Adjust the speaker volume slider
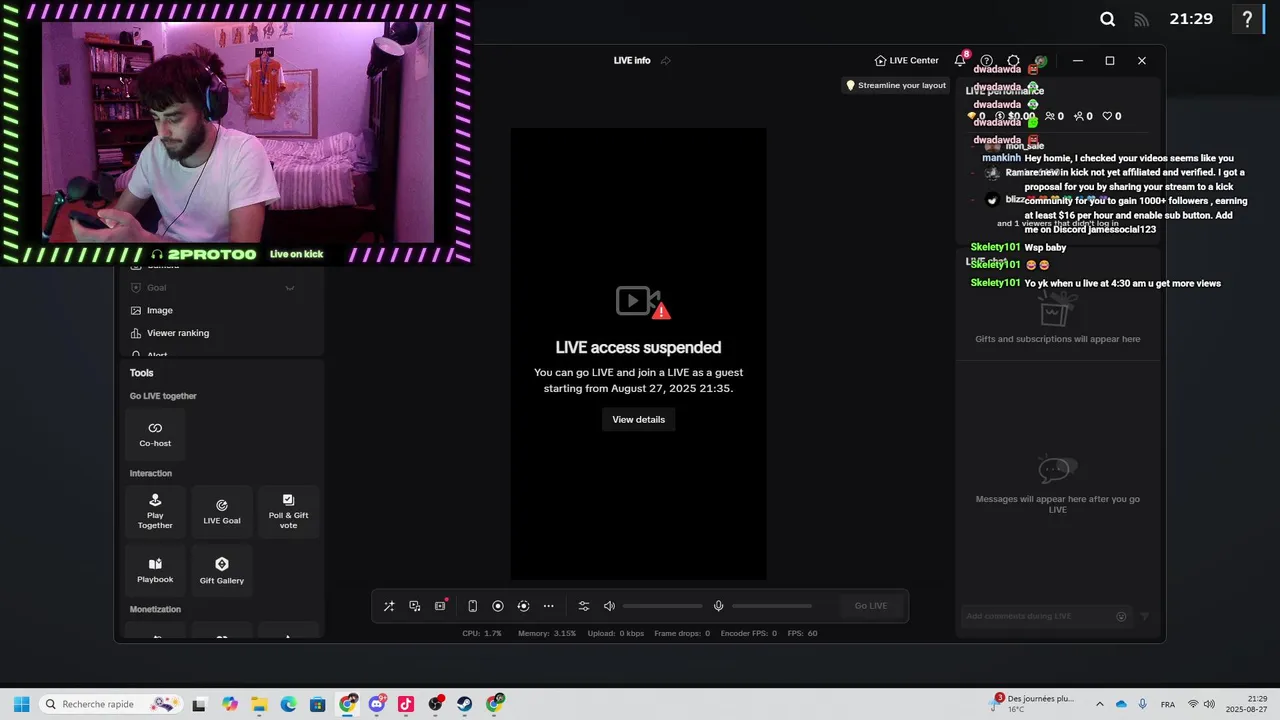Image resolution: width=1280 pixels, height=720 pixels. (x=662, y=606)
